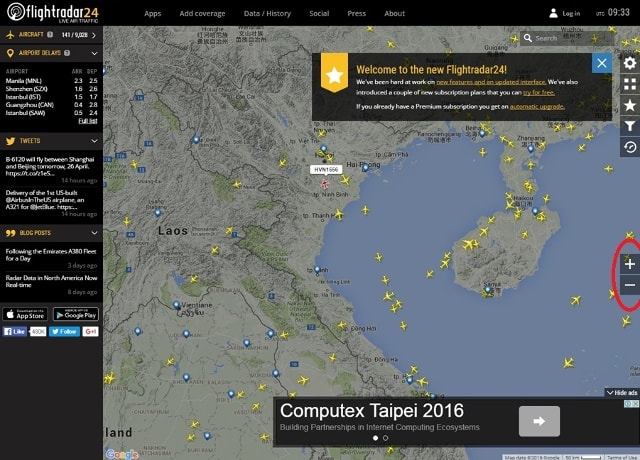The height and width of the screenshot is (460, 640).
Task: Click the Computex Taipei 2016 ad headline
Action: tap(372, 411)
